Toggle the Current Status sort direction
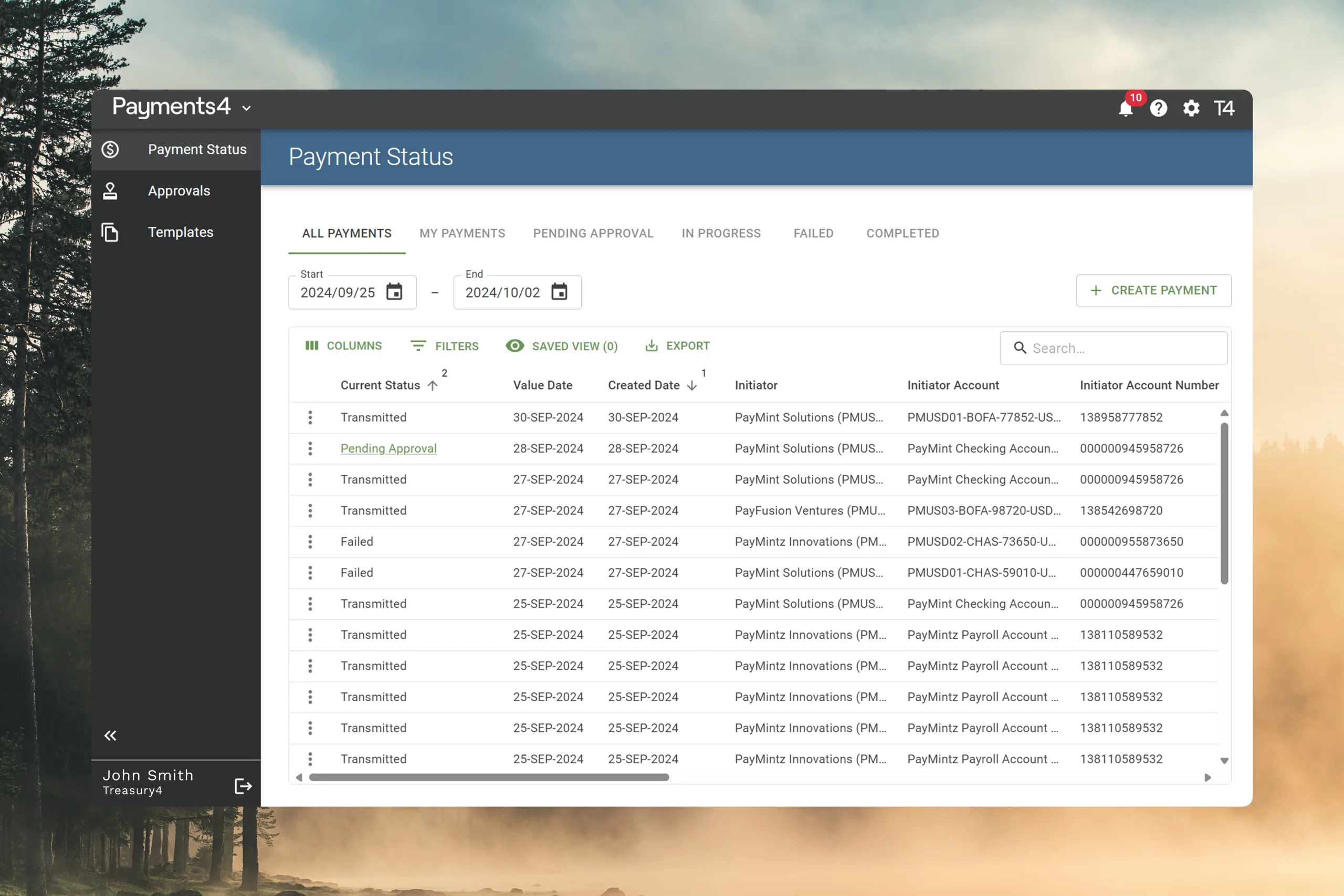This screenshot has height=896, width=1344. pos(433,385)
